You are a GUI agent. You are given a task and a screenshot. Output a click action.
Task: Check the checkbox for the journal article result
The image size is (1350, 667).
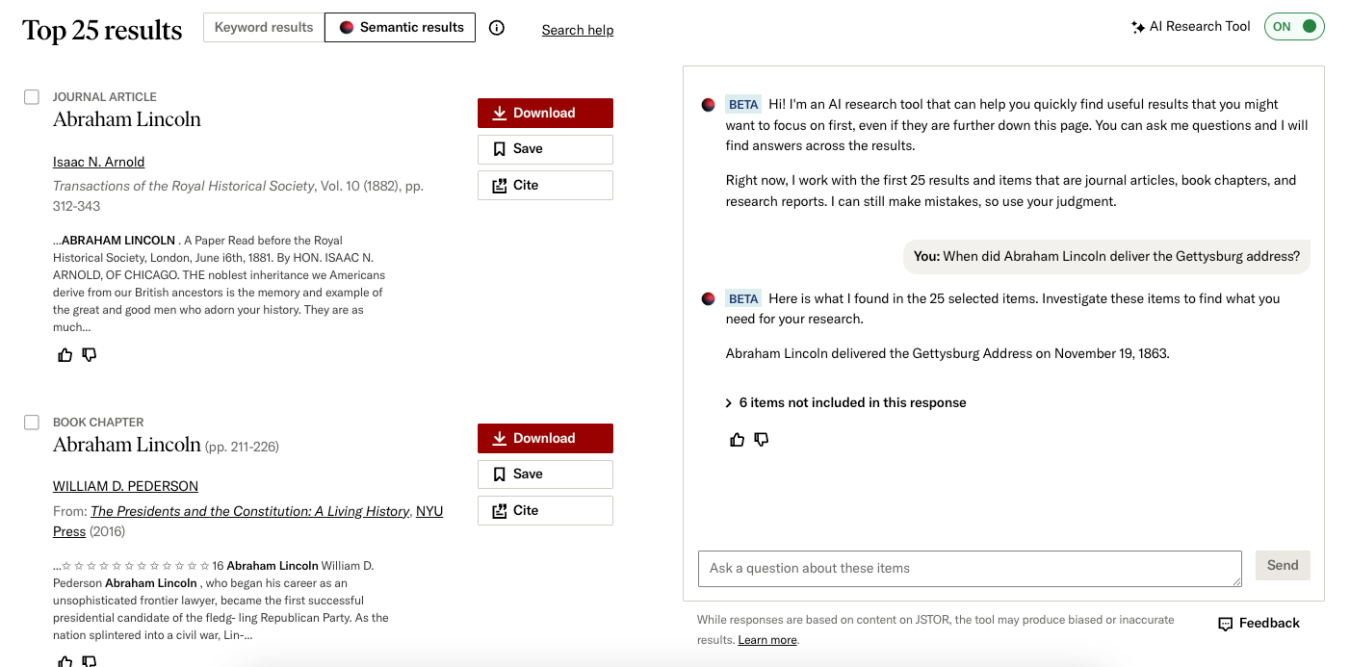31,96
